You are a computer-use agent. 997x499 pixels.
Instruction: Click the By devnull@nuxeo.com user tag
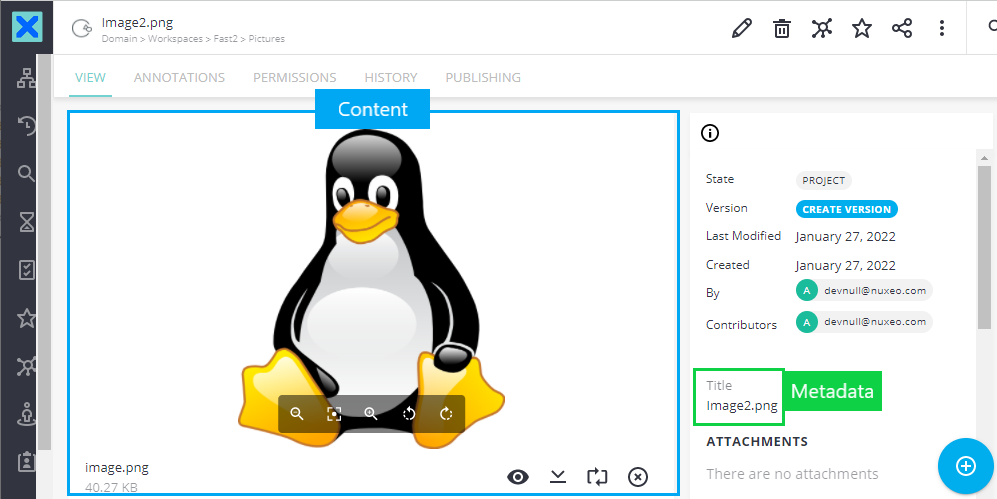[x=864, y=291]
